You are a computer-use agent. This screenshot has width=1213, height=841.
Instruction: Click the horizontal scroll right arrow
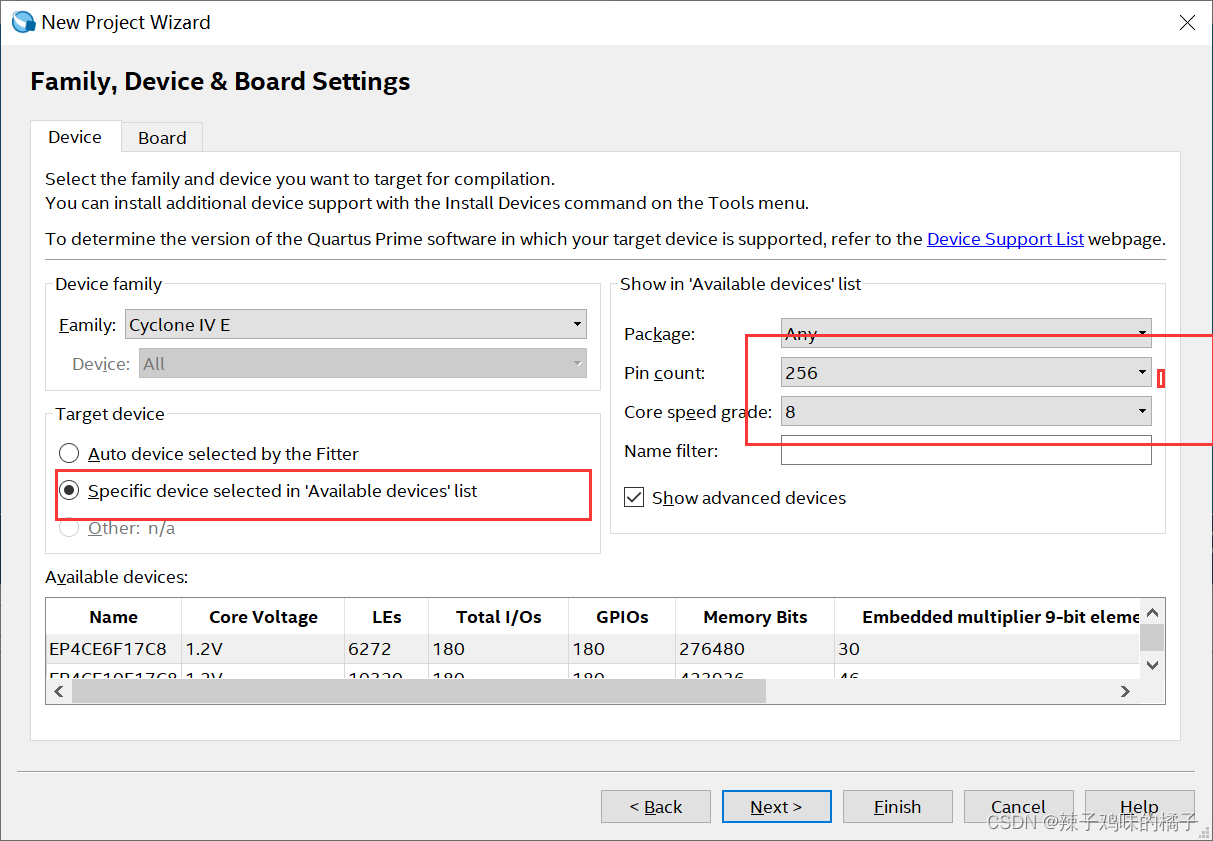[1125, 691]
